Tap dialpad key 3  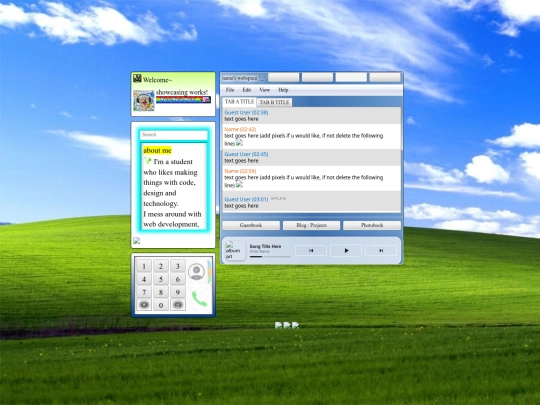178,266
